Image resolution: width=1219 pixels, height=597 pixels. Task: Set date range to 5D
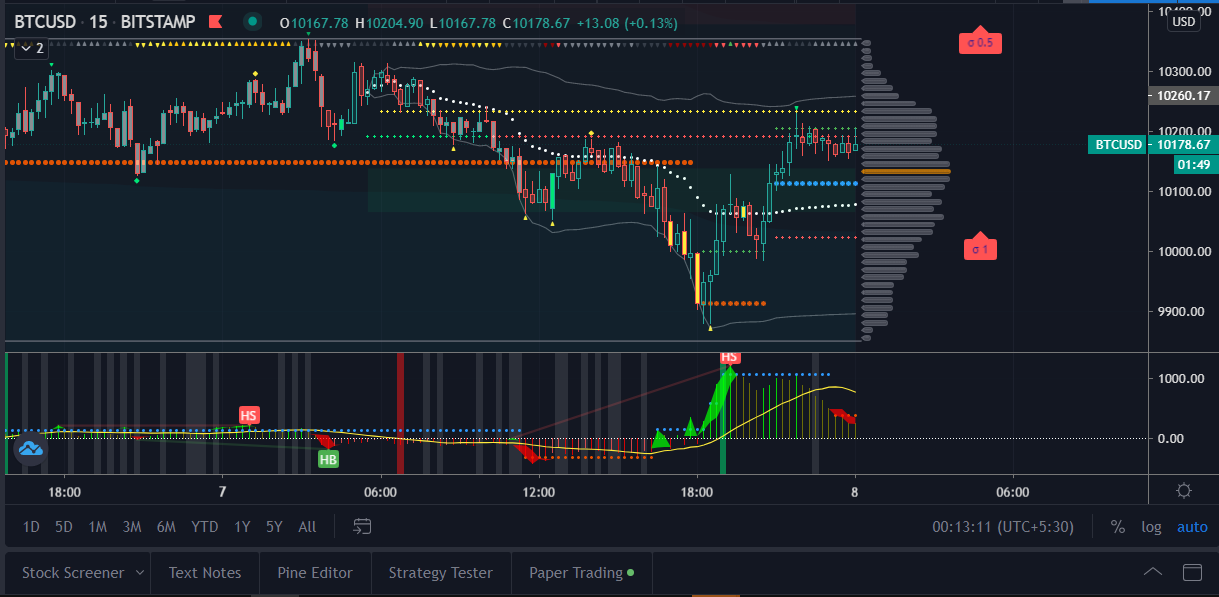63,527
